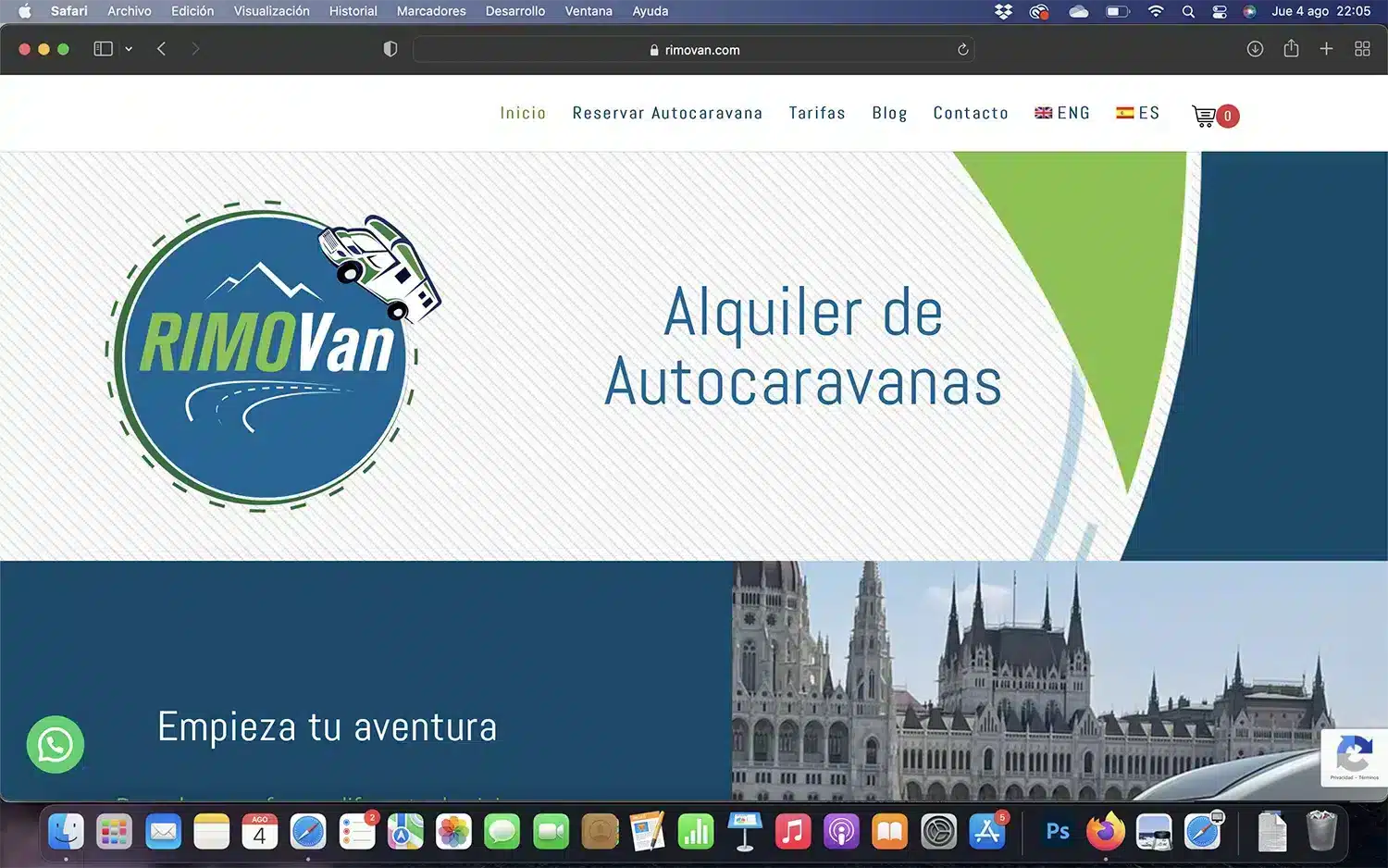Show the tab overview grid
This screenshot has width=1388, height=868.
pyautogui.click(x=1362, y=49)
